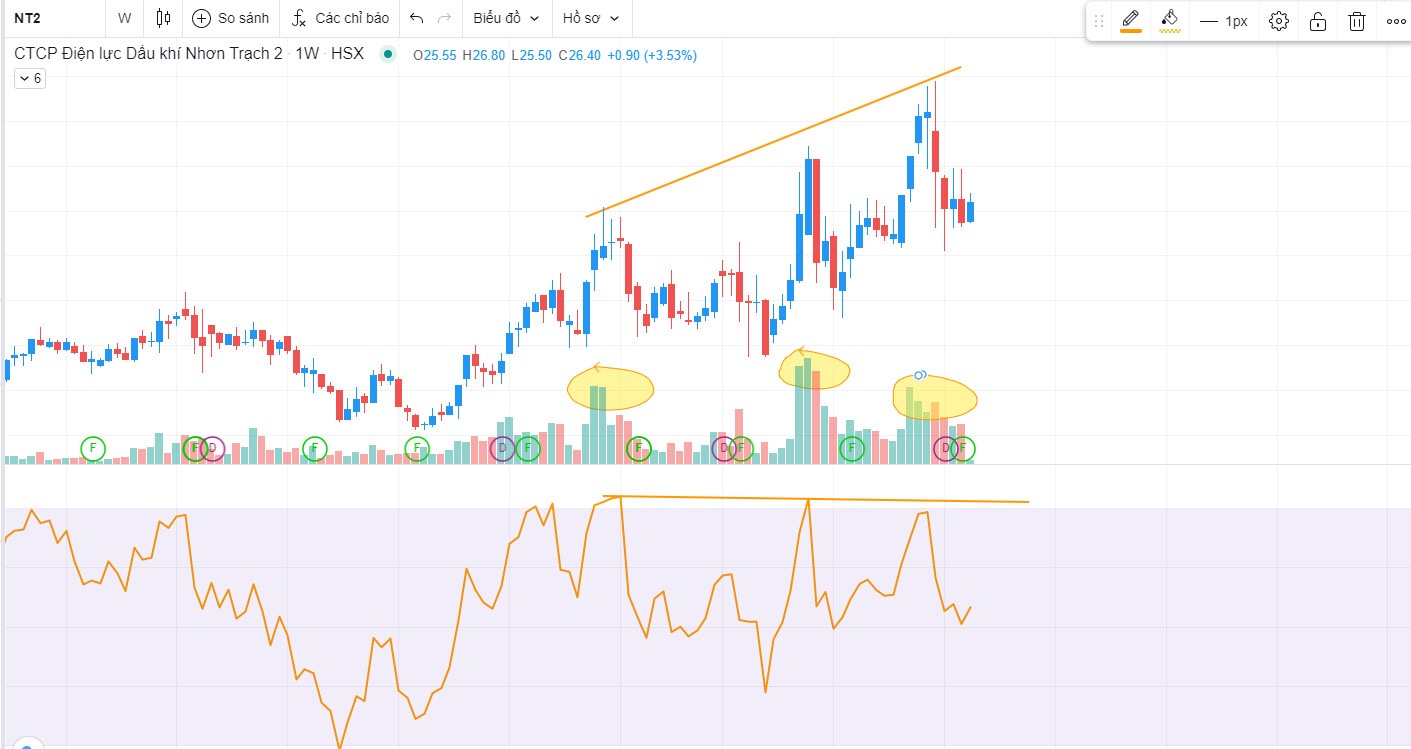Viewport: 1411px width, 749px height.
Task: Redo the previously undone action
Action: tap(444, 18)
